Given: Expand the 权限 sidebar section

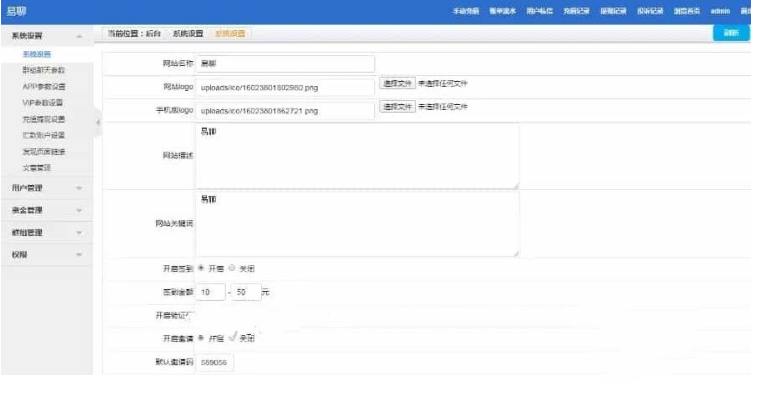Looking at the screenshot, I should [x=47, y=255].
